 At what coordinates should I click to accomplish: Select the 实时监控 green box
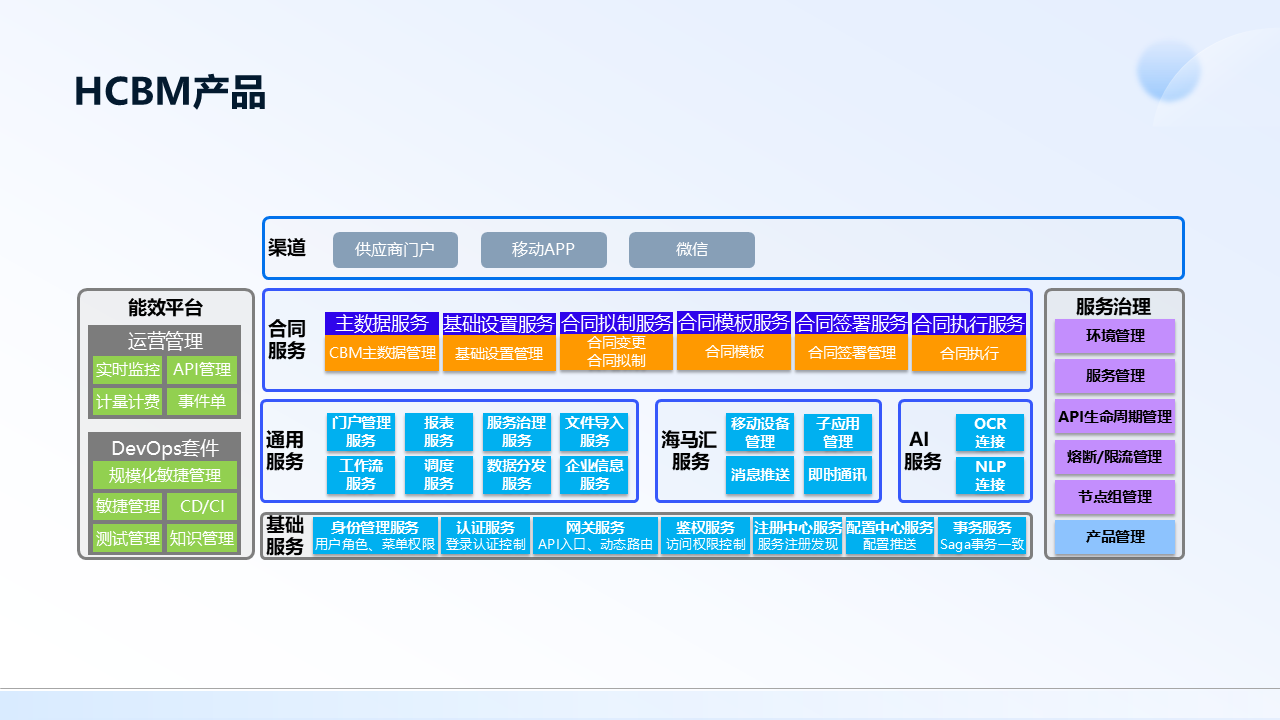pos(127,370)
